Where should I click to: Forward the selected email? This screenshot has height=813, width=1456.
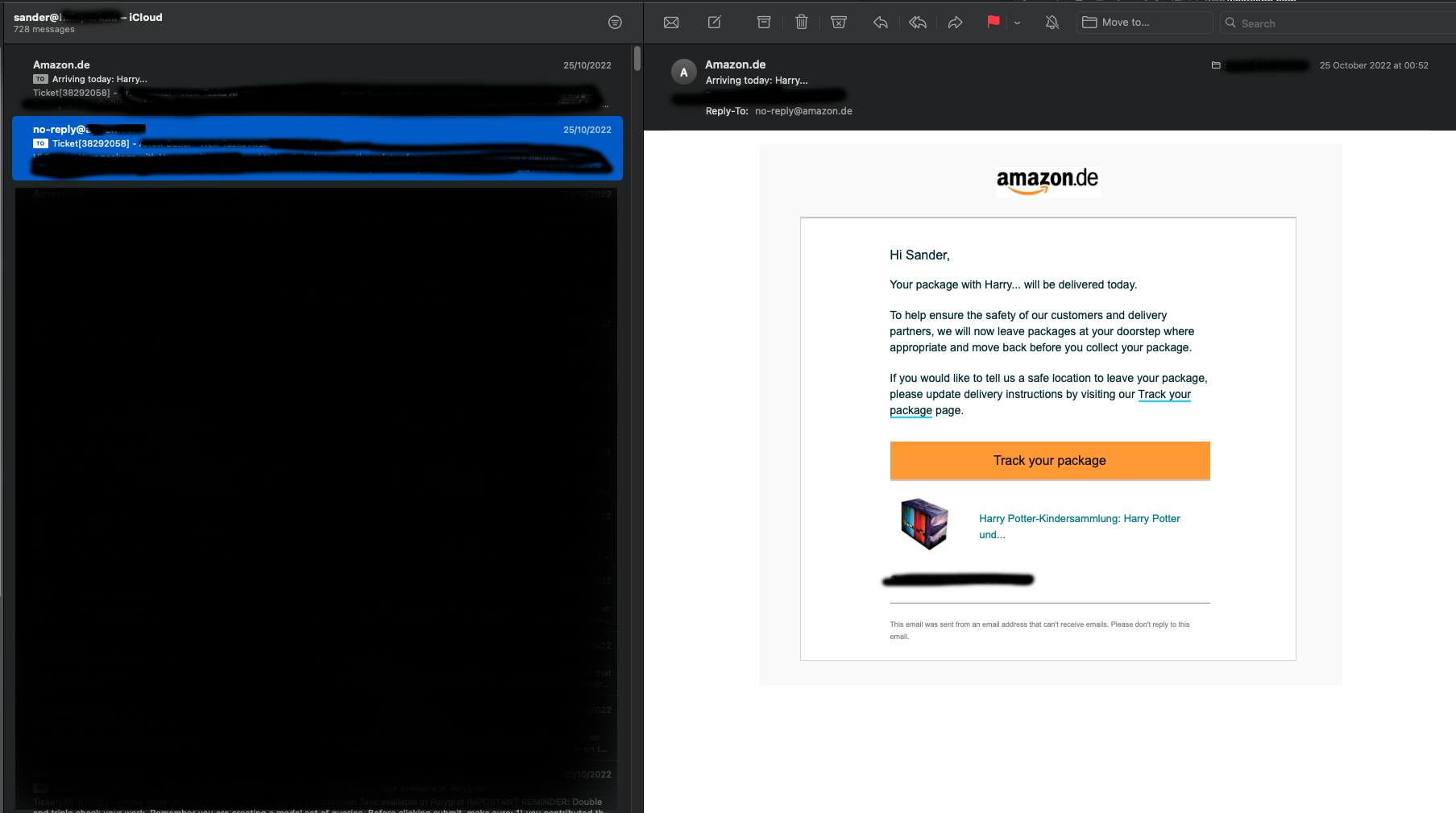[x=955, y=23]
